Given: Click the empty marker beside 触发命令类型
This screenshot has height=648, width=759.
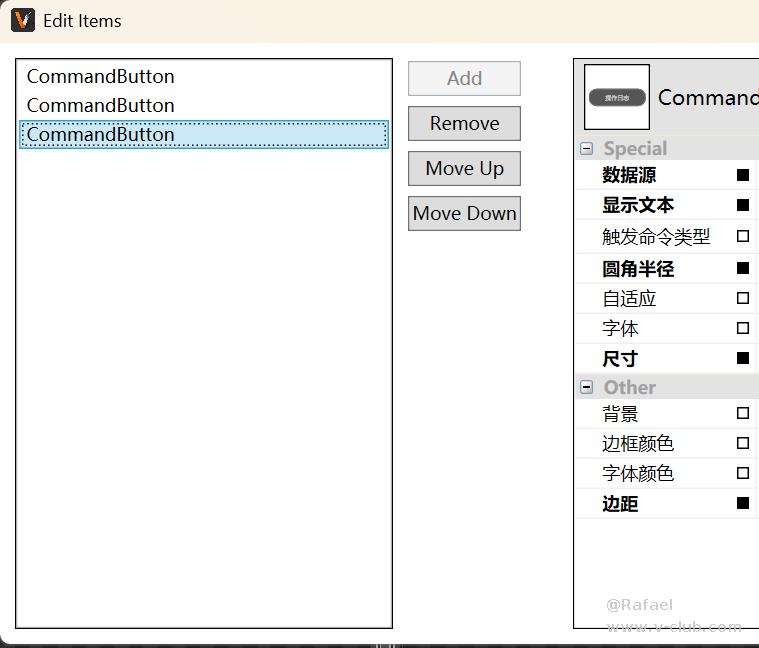Looking at the screenshot, I should click(x=743, y=237).
